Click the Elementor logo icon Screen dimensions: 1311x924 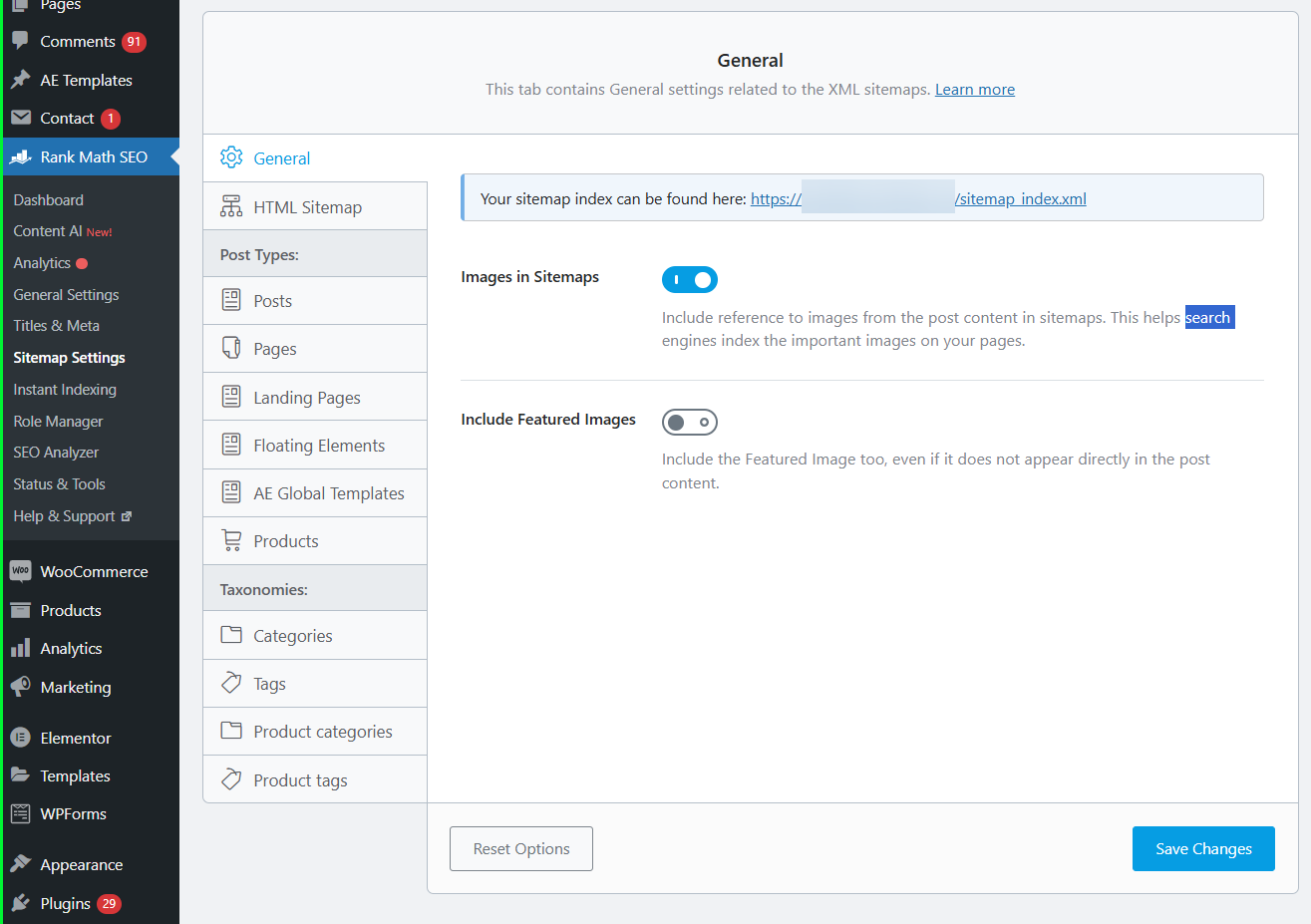tap(20, 738)
